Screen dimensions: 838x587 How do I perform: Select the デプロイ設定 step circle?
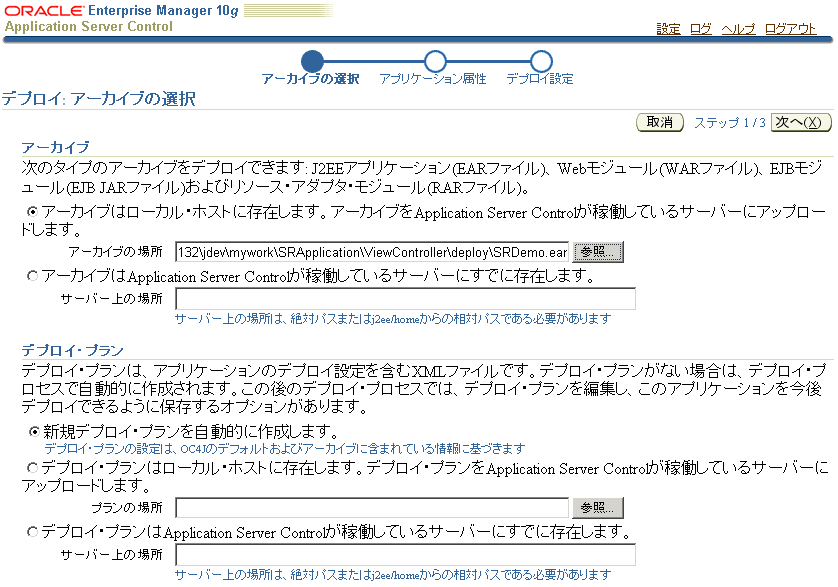pyautogui.click(x=541, y=61)
